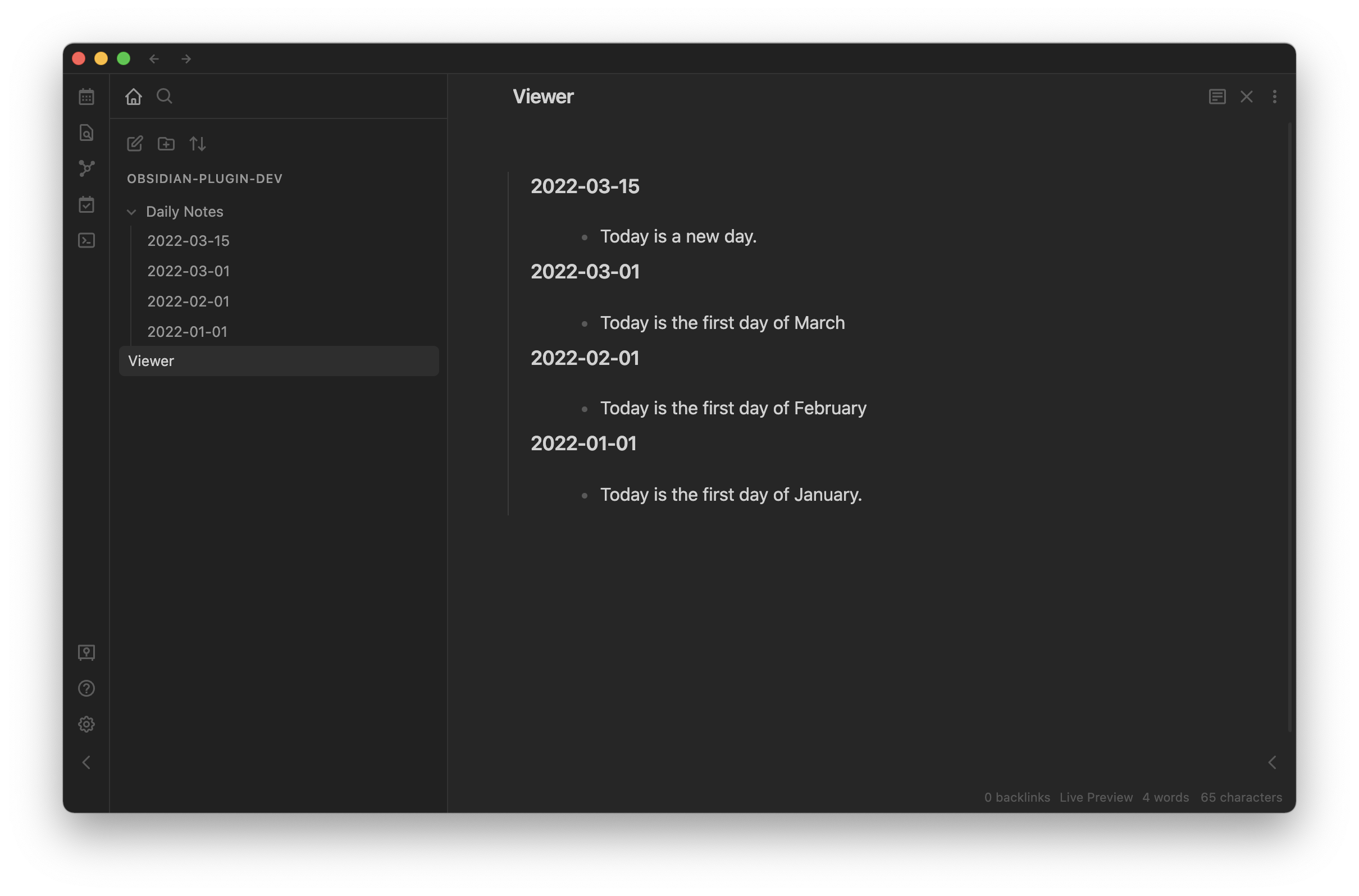
Task: Open Obsidian settings gear
Action: pyautogui.click(x=86, y=725)
